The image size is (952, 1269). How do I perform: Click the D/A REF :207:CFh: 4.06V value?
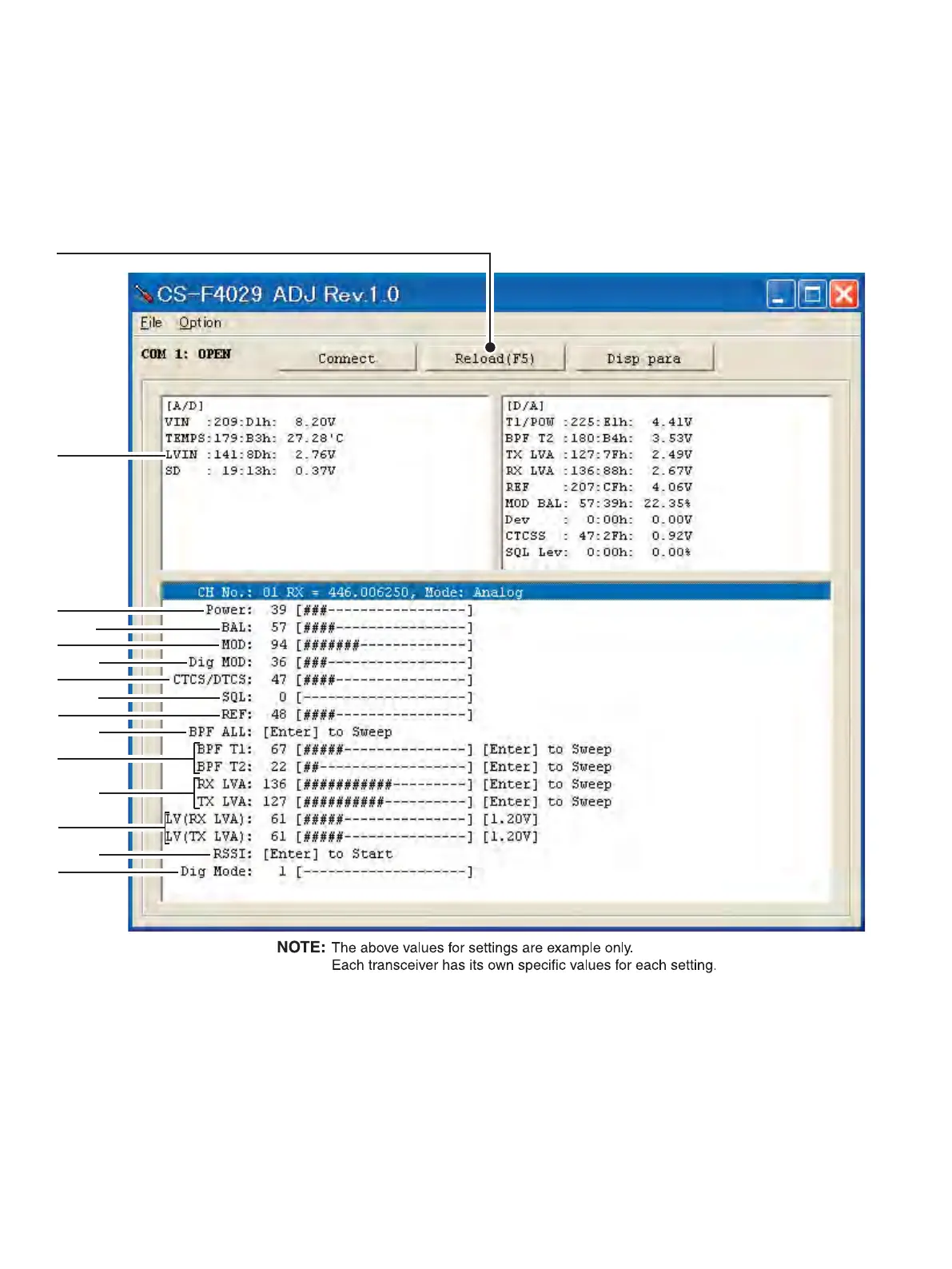(x=599, y=487)
